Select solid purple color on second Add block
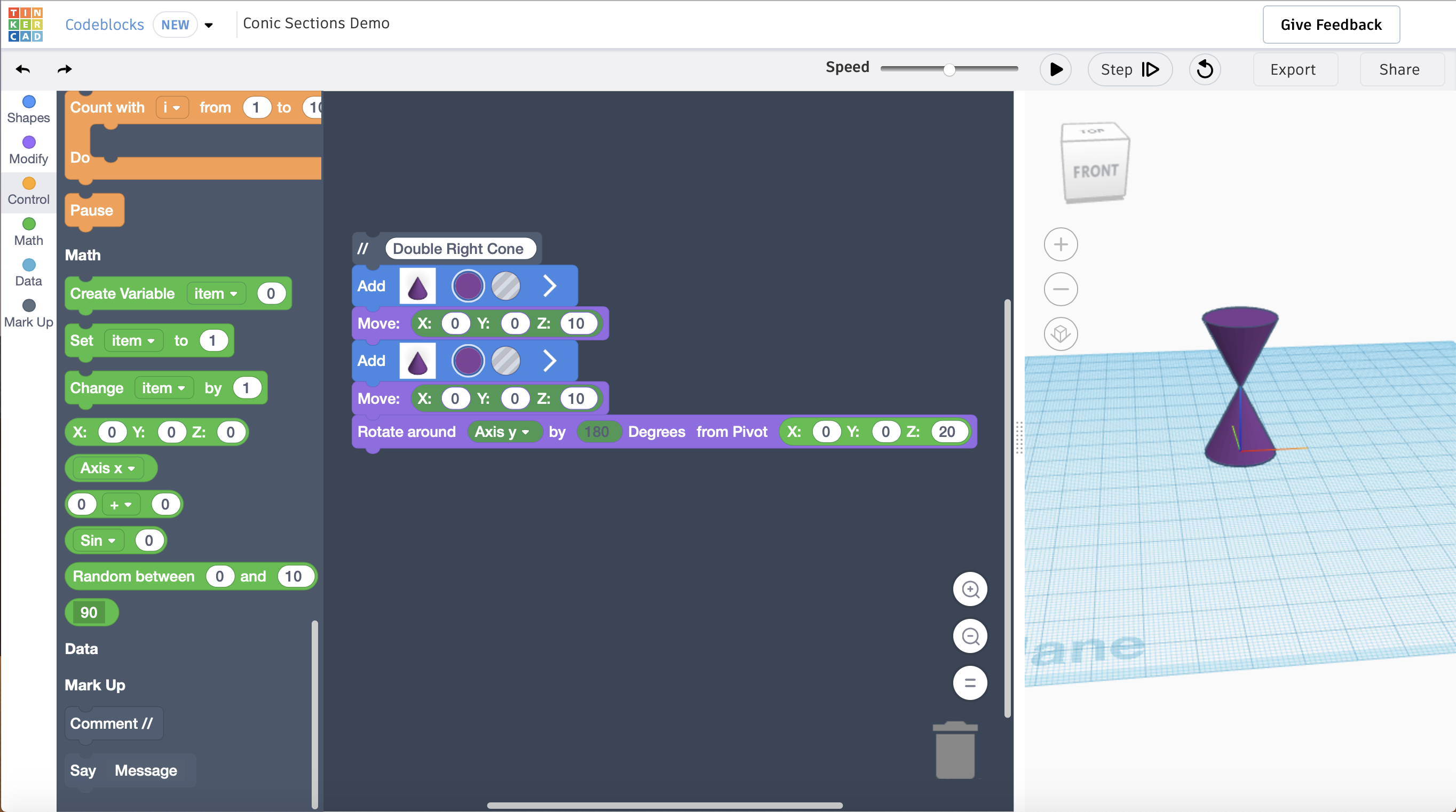 [468, 361]
